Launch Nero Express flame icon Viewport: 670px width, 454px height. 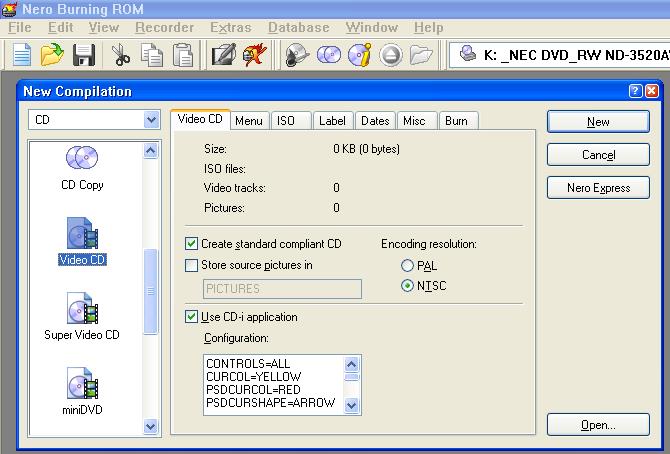pyautogui.click(x=255, y=55)
